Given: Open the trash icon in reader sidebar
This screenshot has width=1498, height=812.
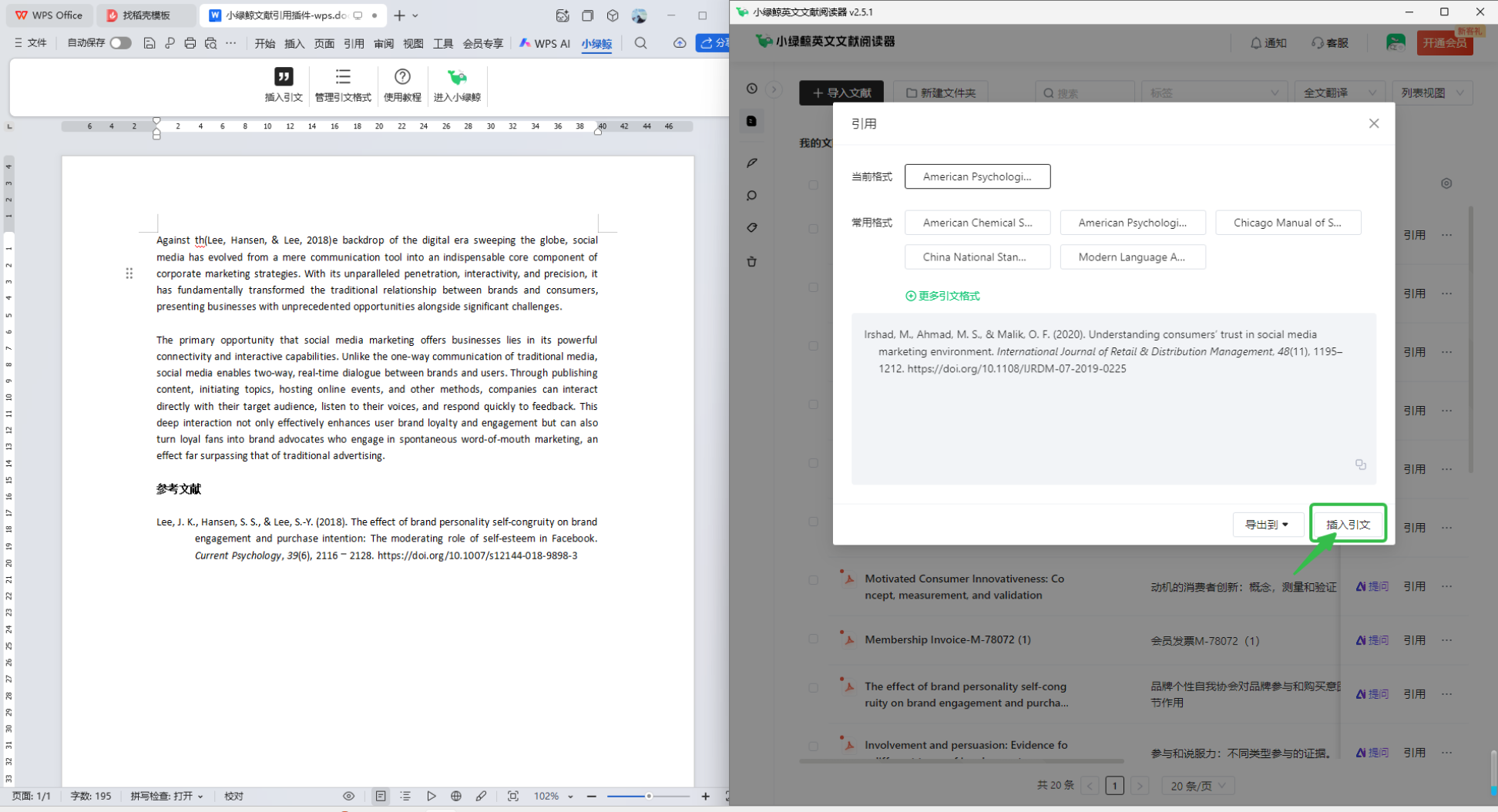Looking at the screenshot, I should point(752,262).
